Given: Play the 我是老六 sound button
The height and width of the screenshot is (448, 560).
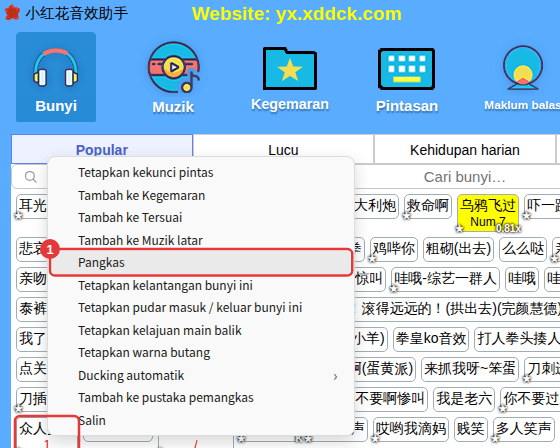Looking at the screenshot, I should click(464, 398).
